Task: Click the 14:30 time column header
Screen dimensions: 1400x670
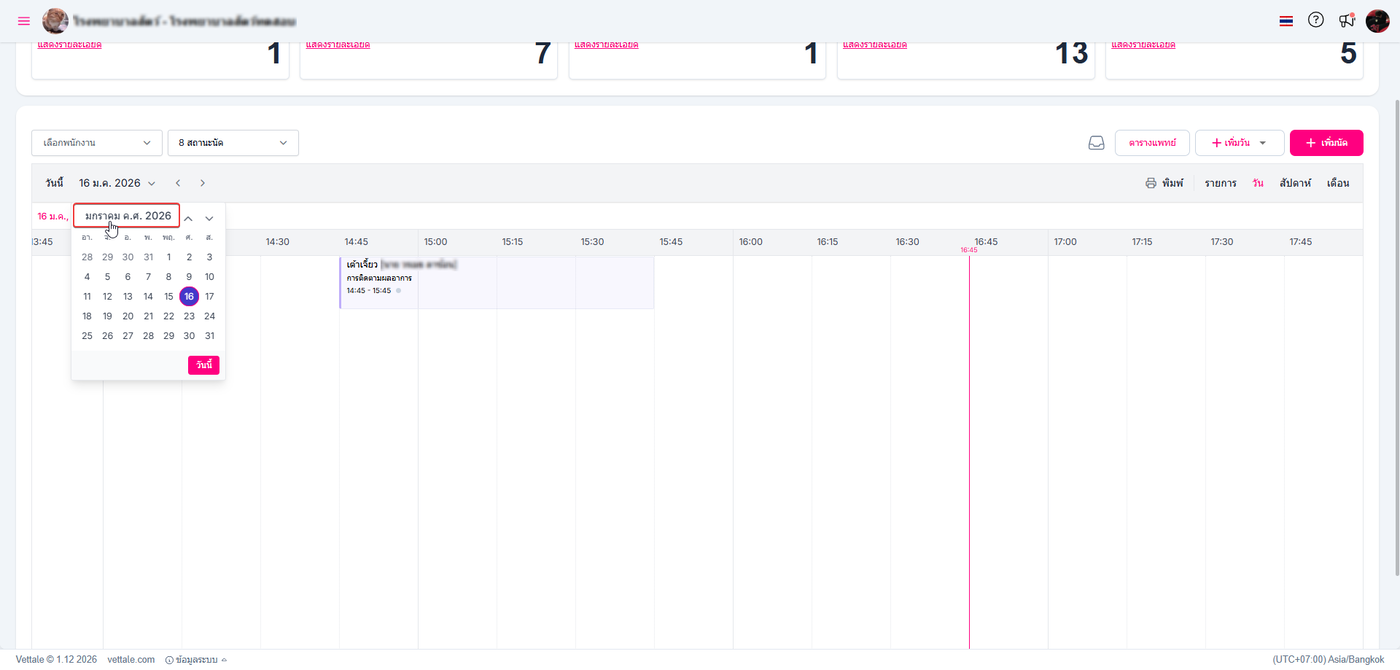Action: [277, 242]
